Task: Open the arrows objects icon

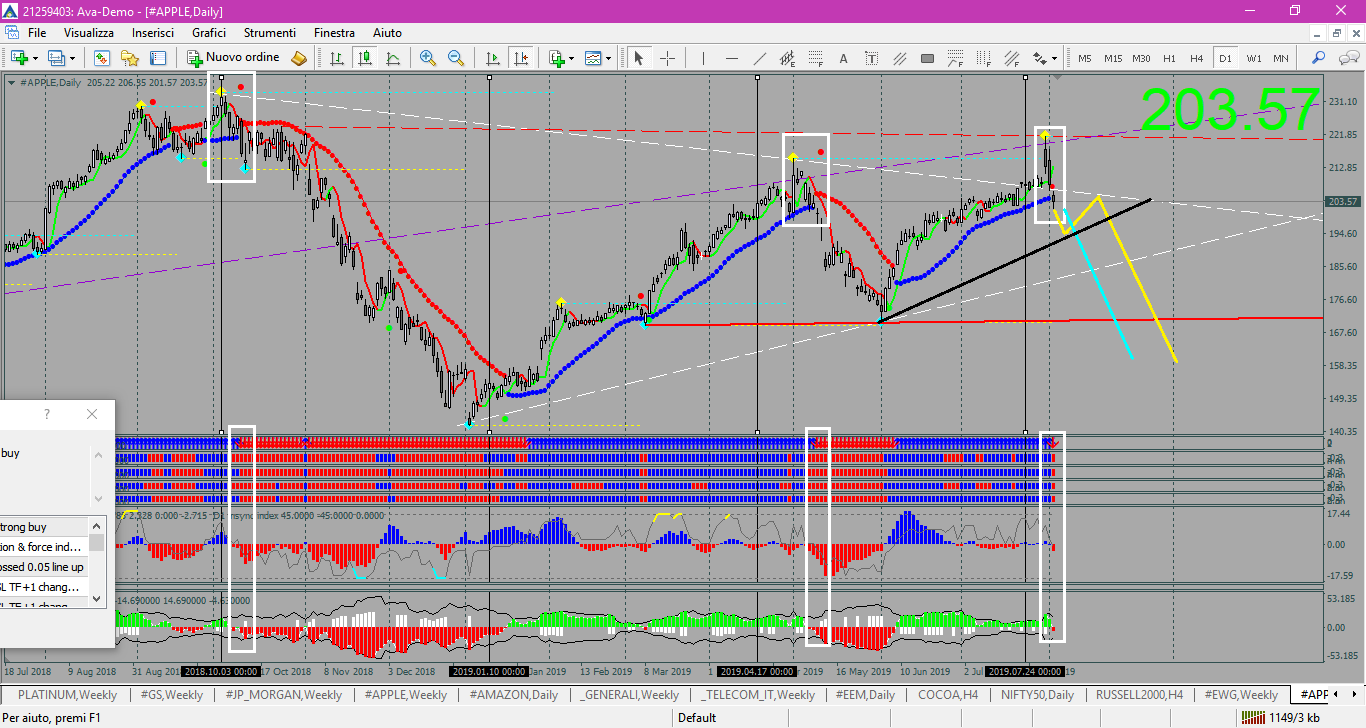Action: [x=1039, y=57]
